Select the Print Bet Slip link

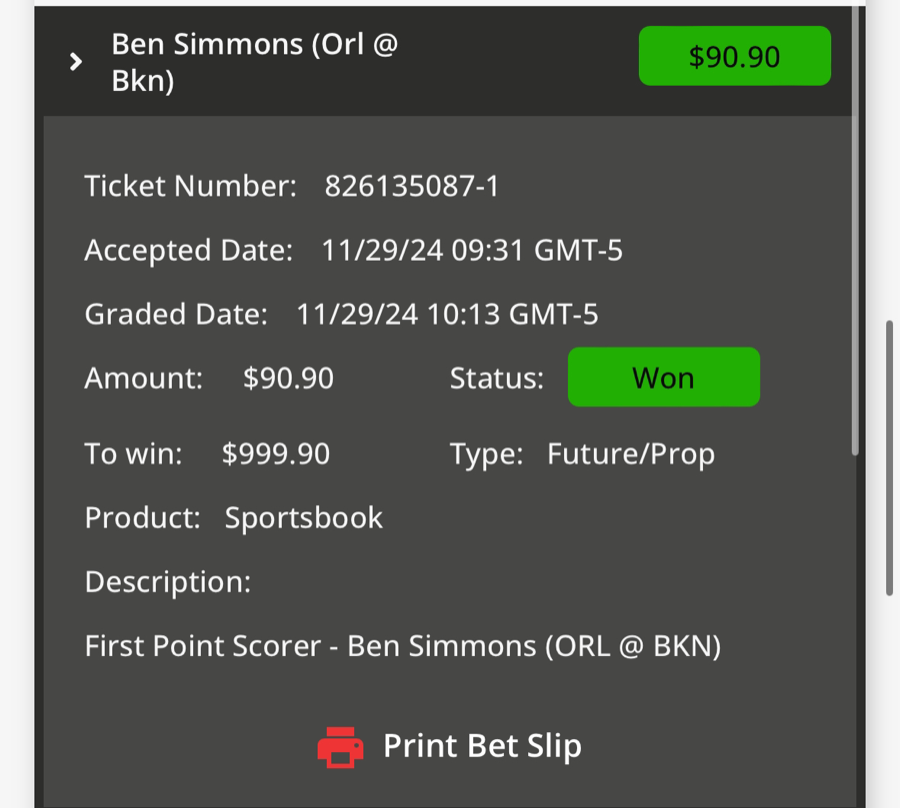[x=482, y=745]
